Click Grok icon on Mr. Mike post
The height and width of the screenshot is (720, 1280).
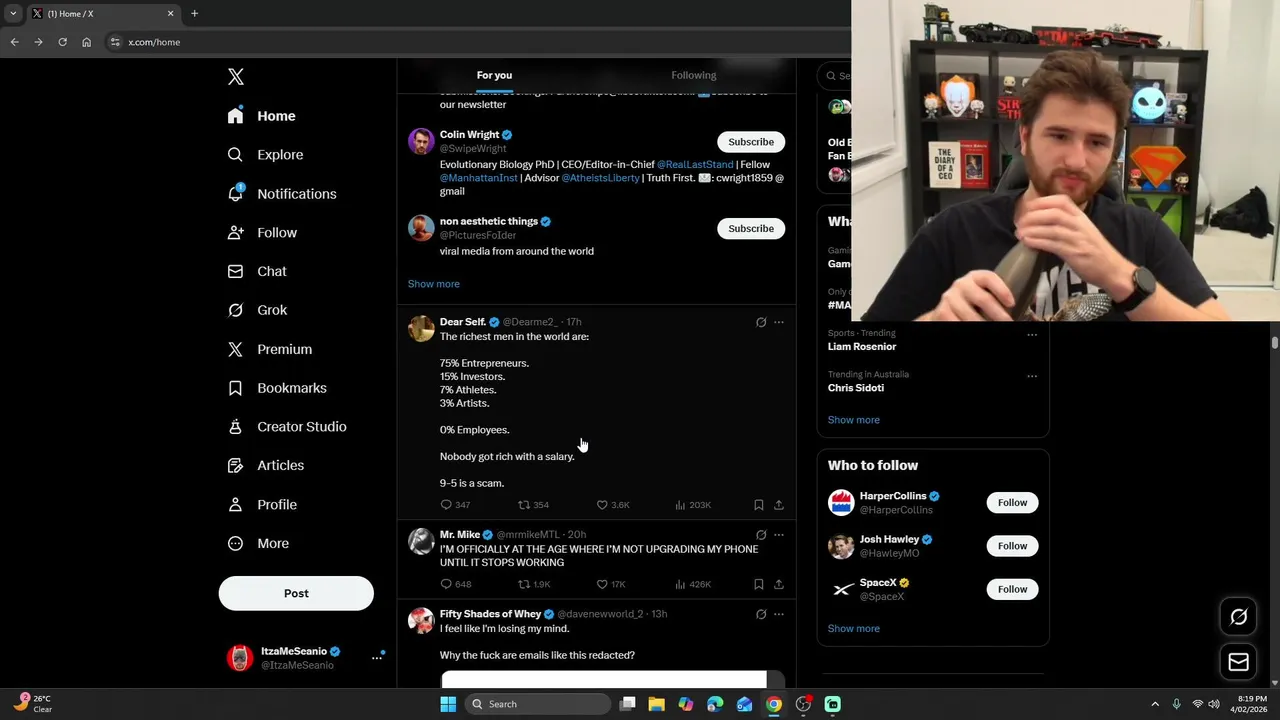click(x=761, y=535)
